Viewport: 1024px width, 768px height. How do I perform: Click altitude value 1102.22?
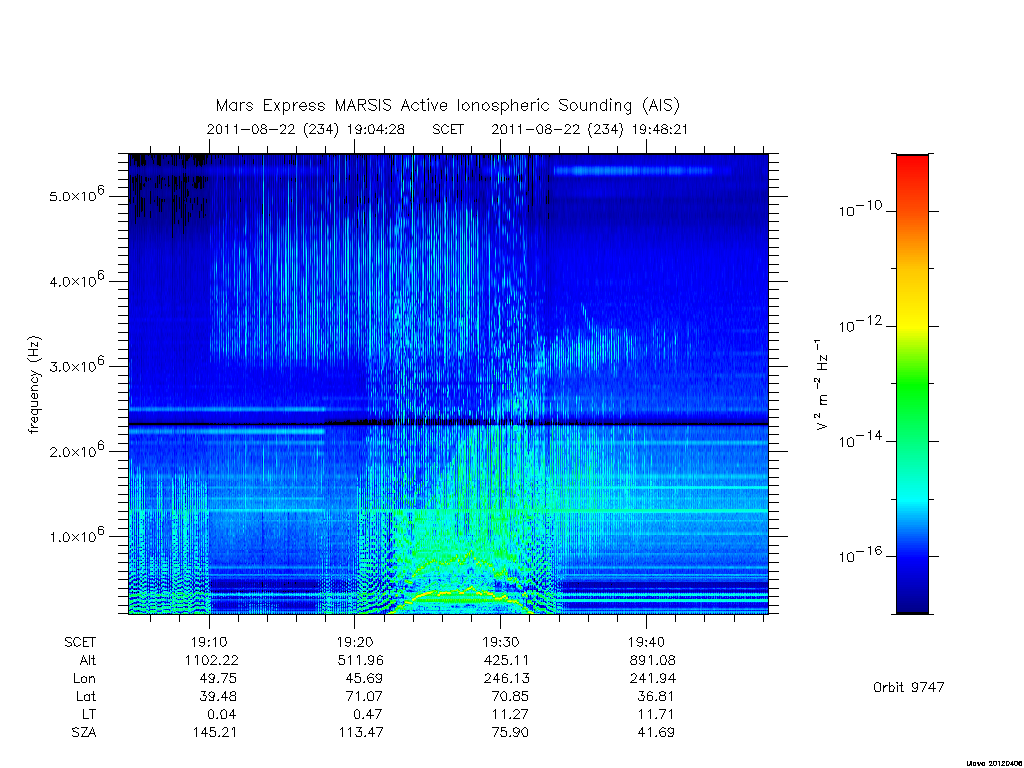[x=212, y=660]
